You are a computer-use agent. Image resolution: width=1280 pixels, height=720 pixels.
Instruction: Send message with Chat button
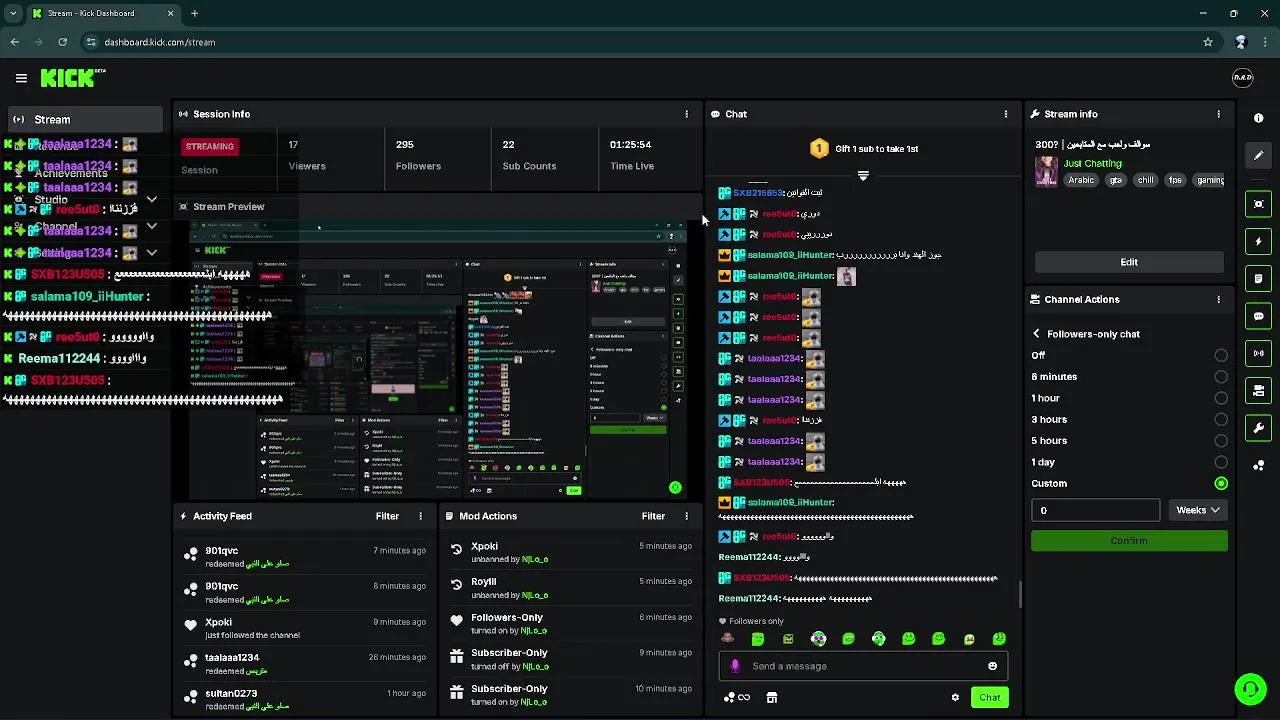tap(989, 698)
